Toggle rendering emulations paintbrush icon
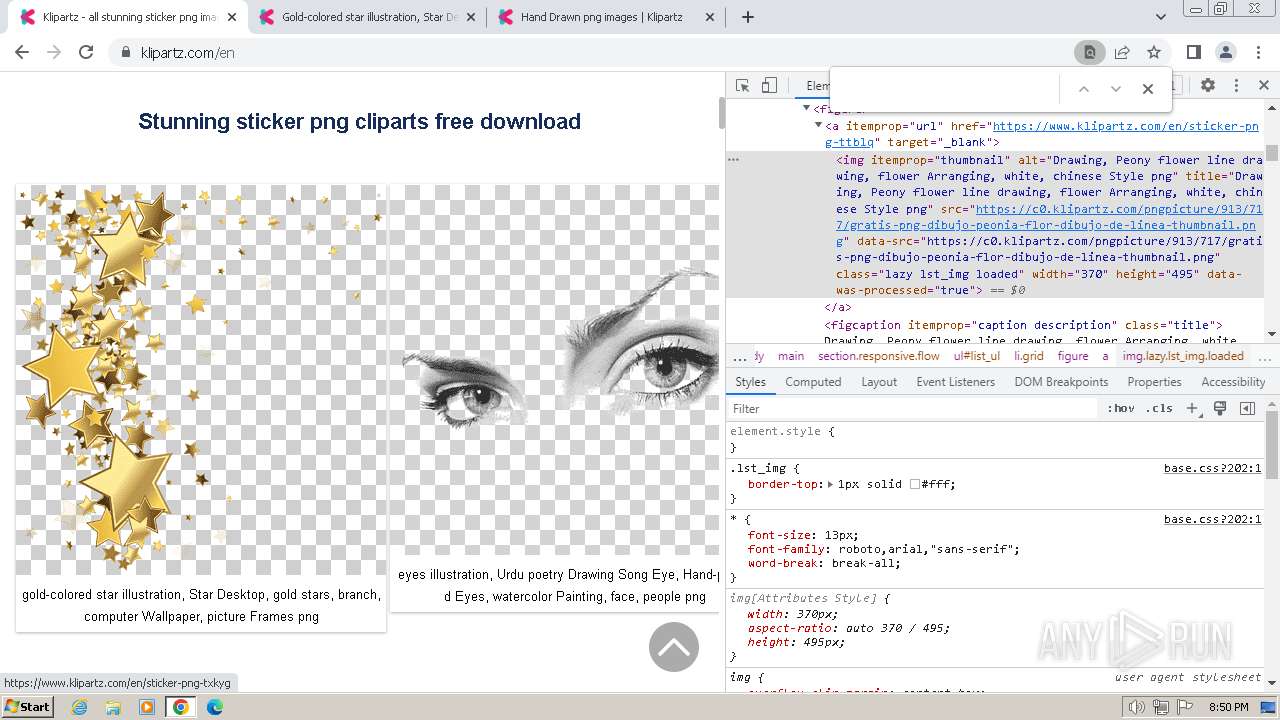Viewport: 1280px width, 720px height. point(1220,409)
